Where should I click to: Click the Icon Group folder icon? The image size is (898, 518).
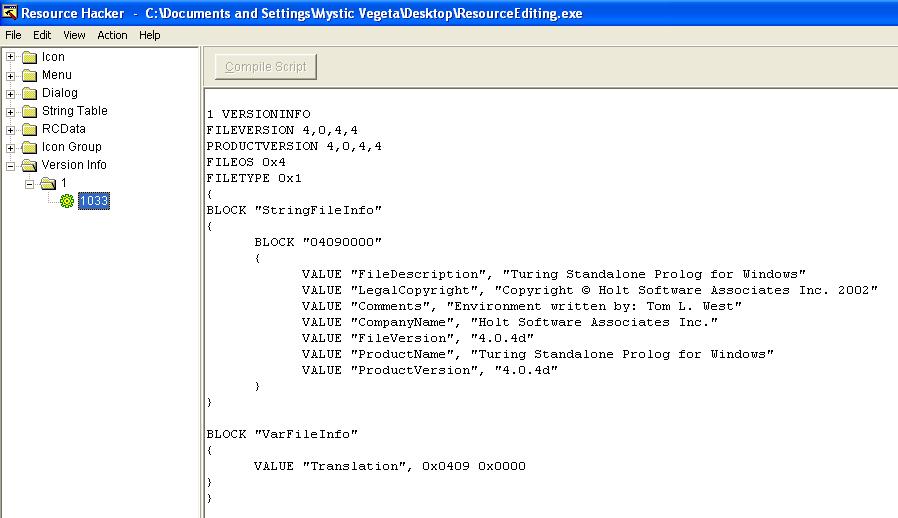[29, 147]
